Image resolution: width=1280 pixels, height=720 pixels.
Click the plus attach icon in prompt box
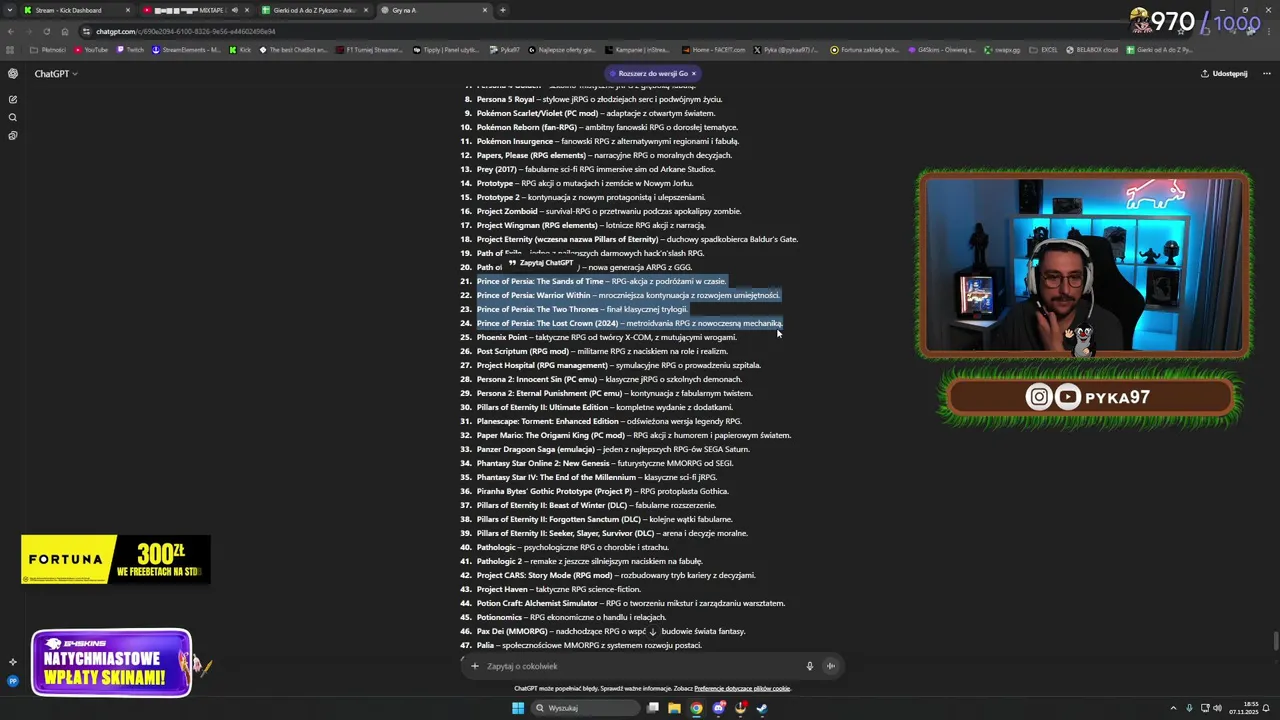click(x=475, y=666)
